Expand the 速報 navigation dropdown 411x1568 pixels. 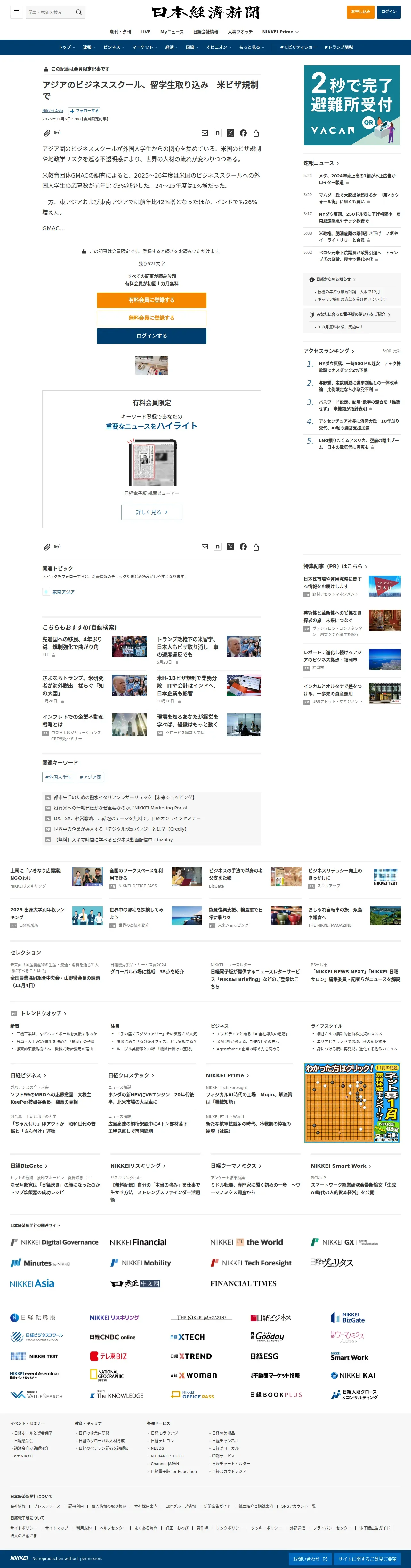tap(89, 47)
